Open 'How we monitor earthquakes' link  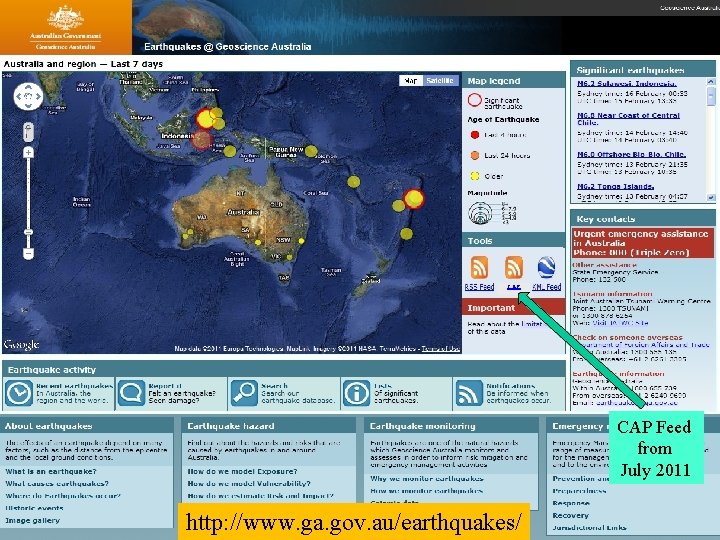(427, 491)
